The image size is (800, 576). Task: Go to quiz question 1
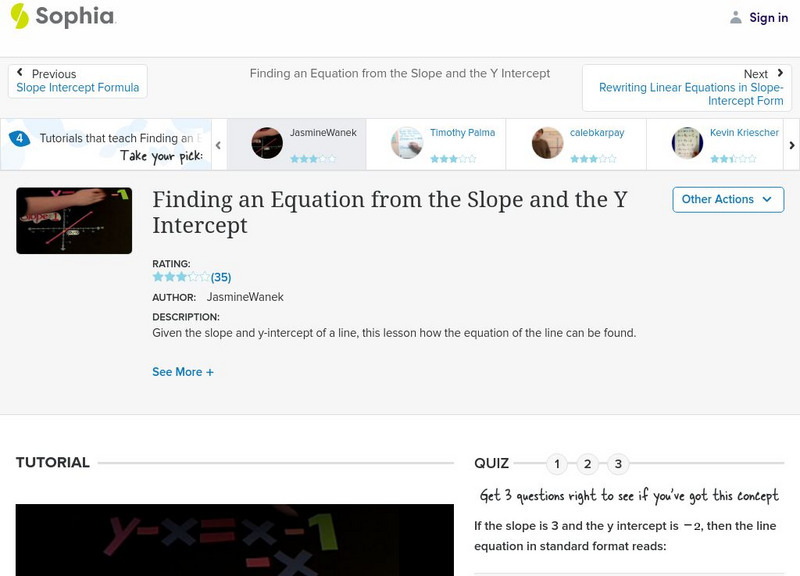(x=557, y=464)
